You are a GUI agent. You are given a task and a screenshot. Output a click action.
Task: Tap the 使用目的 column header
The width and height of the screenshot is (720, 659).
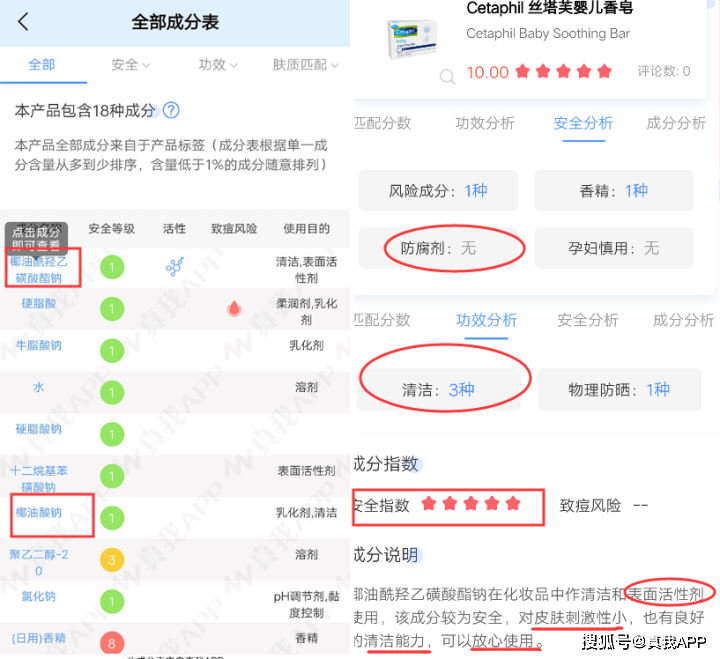tap(306, 229)
